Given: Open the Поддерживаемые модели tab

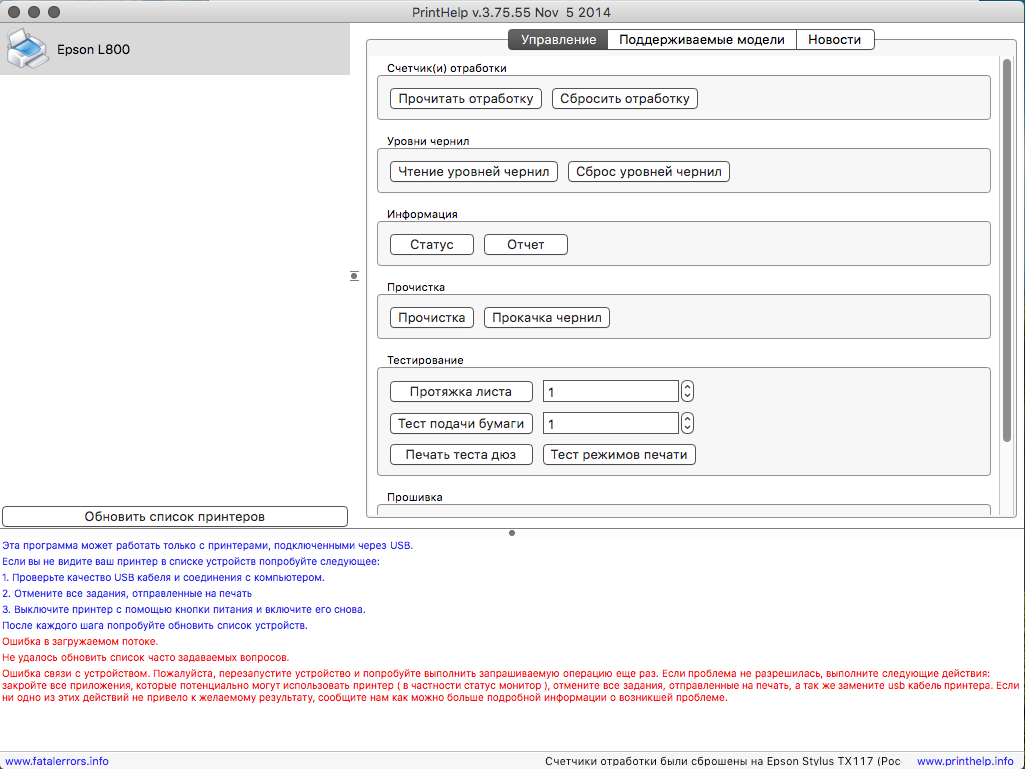Looking at the screenshot, I should [x=701, y=40].
